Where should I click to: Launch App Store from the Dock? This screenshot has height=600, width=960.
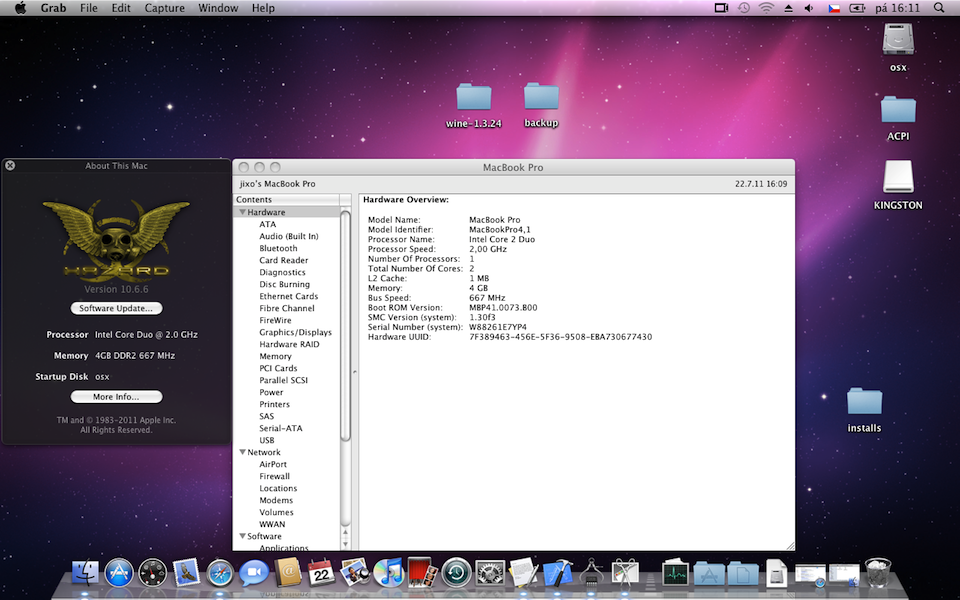point(119,573)
